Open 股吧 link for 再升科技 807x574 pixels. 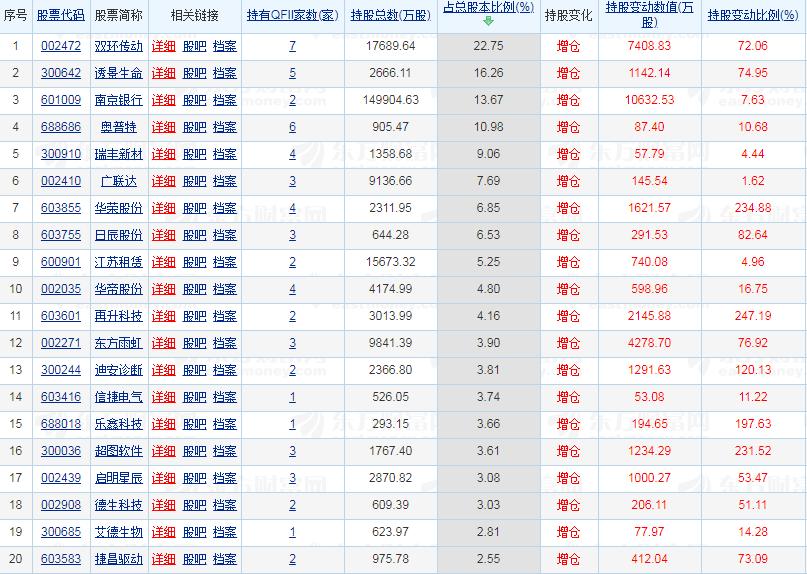coord(195,316)
